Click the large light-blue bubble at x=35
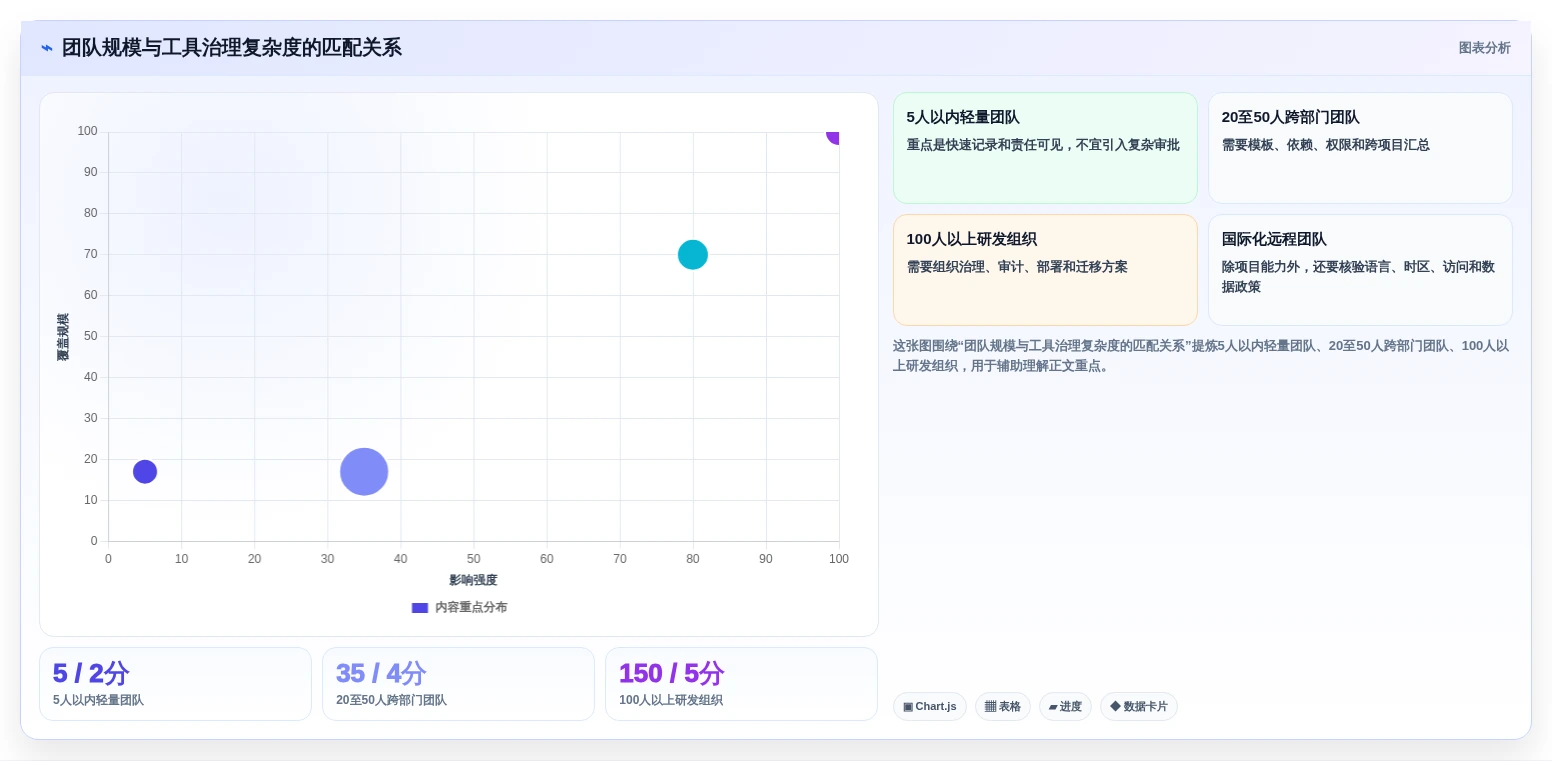 [364, 472]
